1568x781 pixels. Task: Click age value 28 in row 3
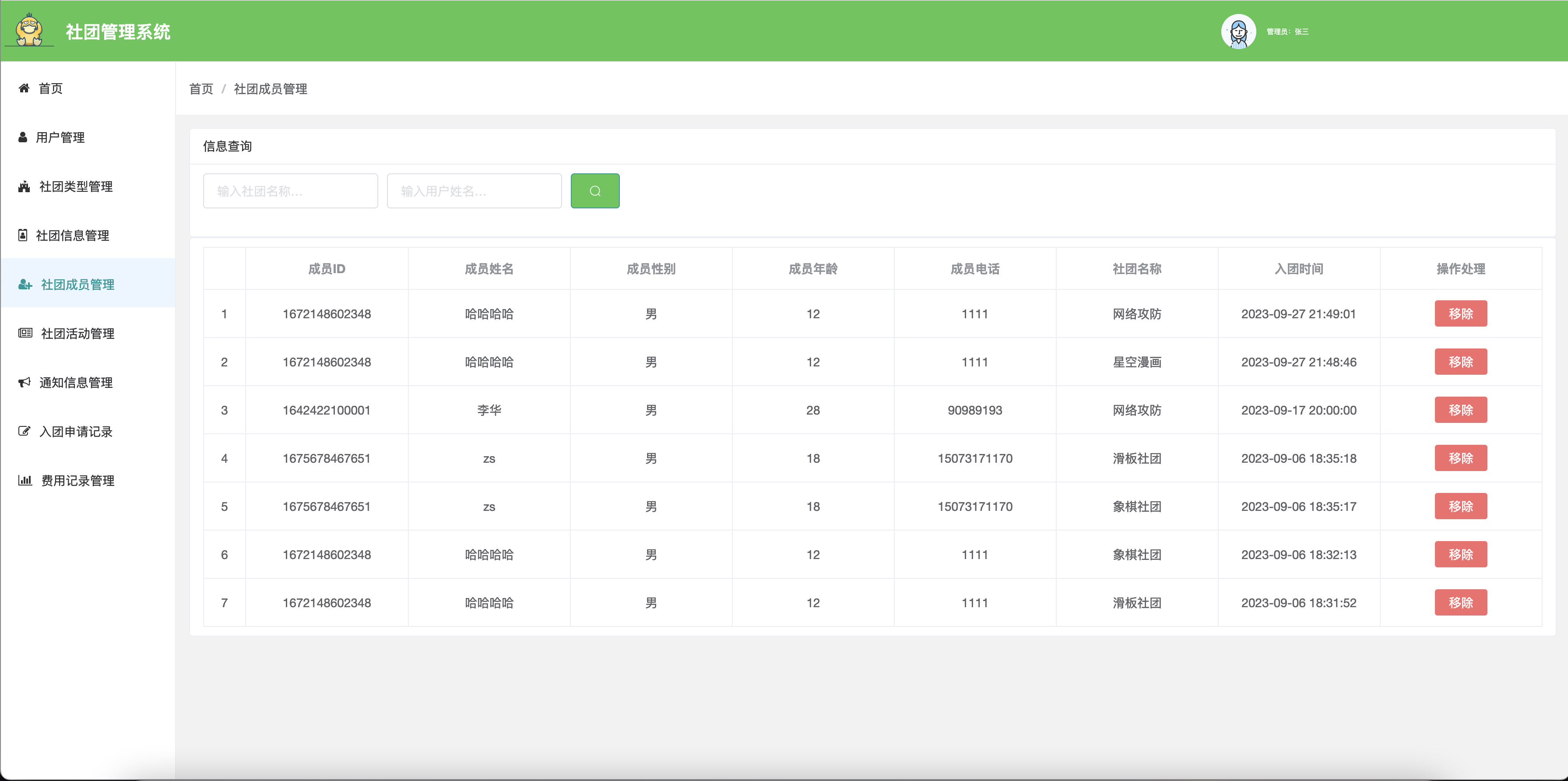812,410
